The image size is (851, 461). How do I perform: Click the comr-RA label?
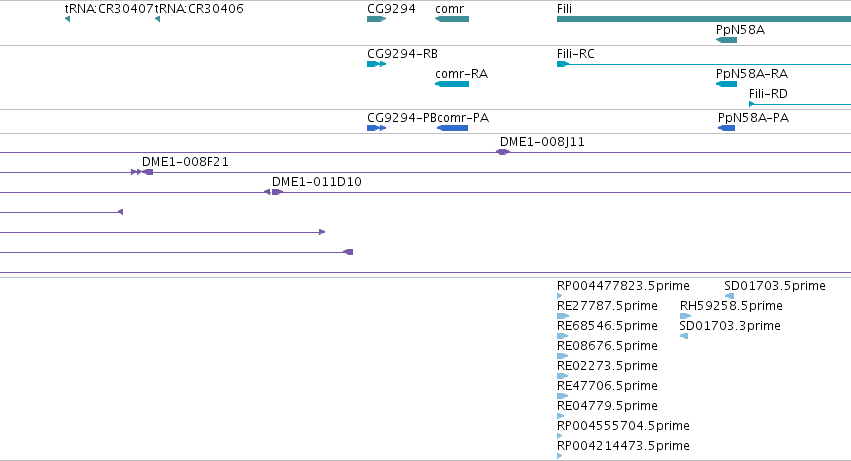tap(461, 74)
